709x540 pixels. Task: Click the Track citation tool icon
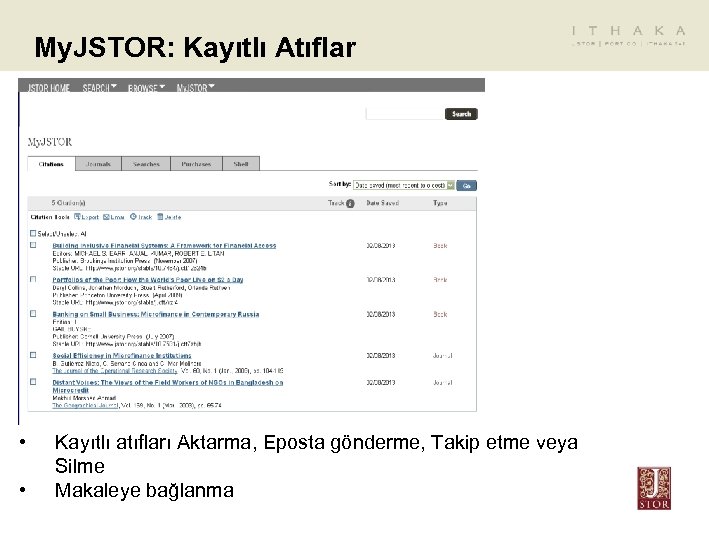[133, 217]
